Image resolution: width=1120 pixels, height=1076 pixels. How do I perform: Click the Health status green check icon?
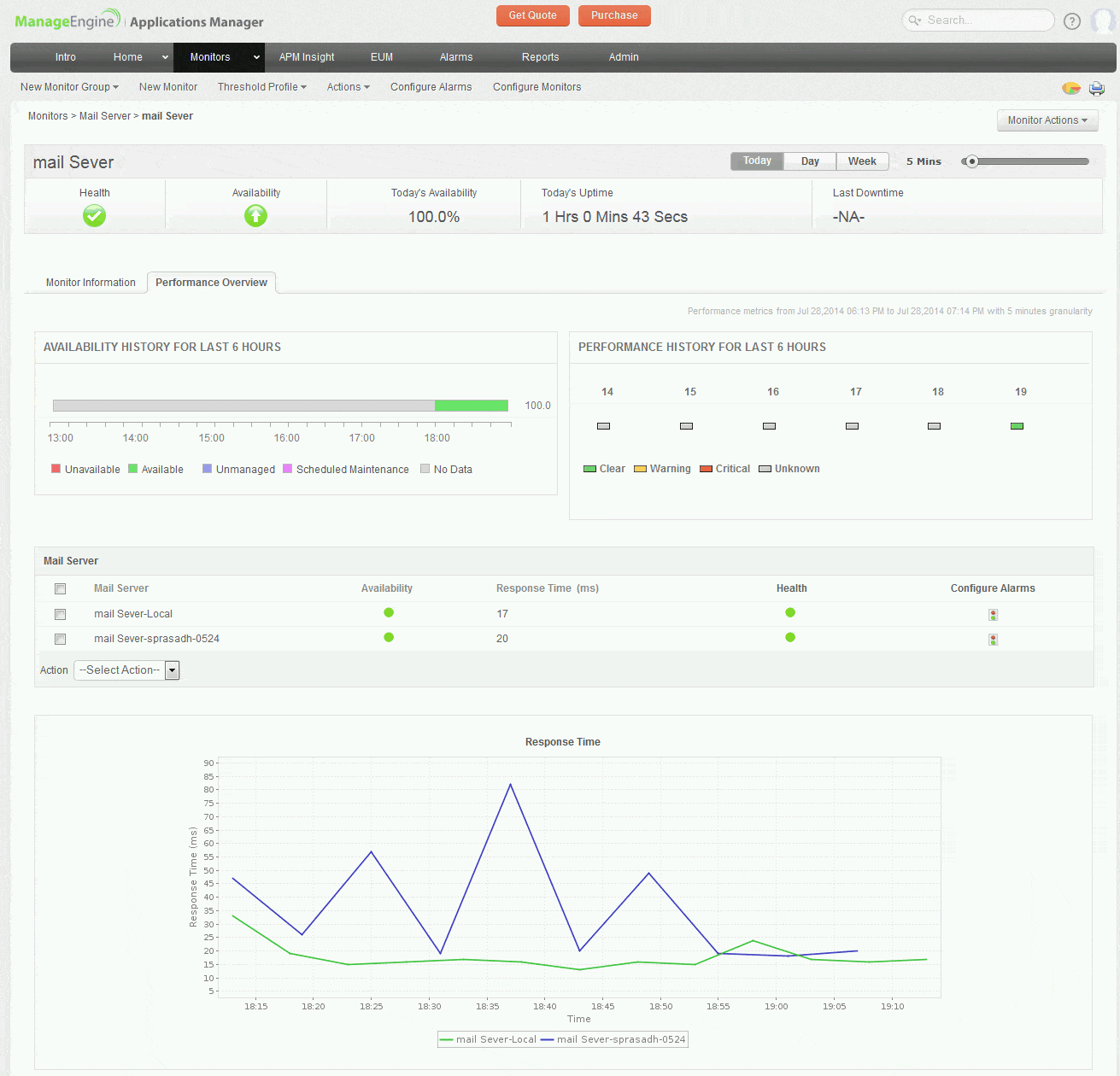(95, 216)
